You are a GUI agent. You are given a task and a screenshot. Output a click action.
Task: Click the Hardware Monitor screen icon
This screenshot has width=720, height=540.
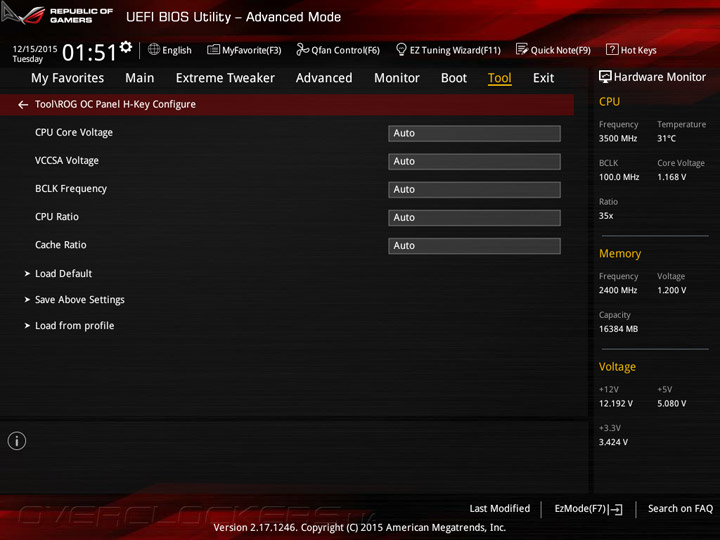click(605, 77)
